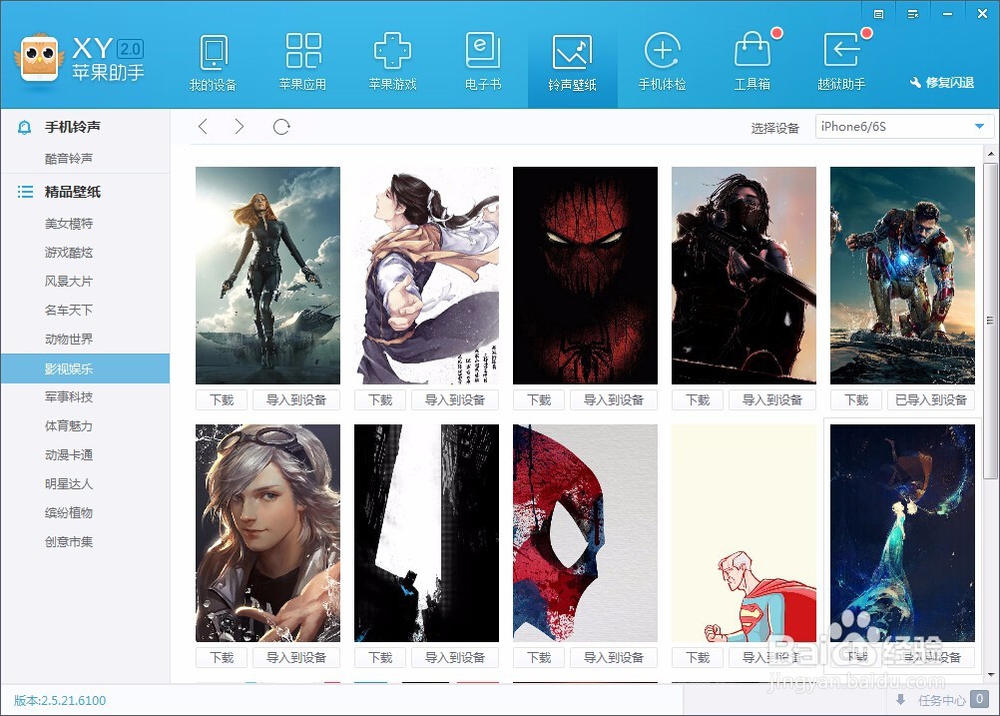Open the cartoon Superman wallpaper
Viewport: 1000px width, 716px height.
[744, 533]
